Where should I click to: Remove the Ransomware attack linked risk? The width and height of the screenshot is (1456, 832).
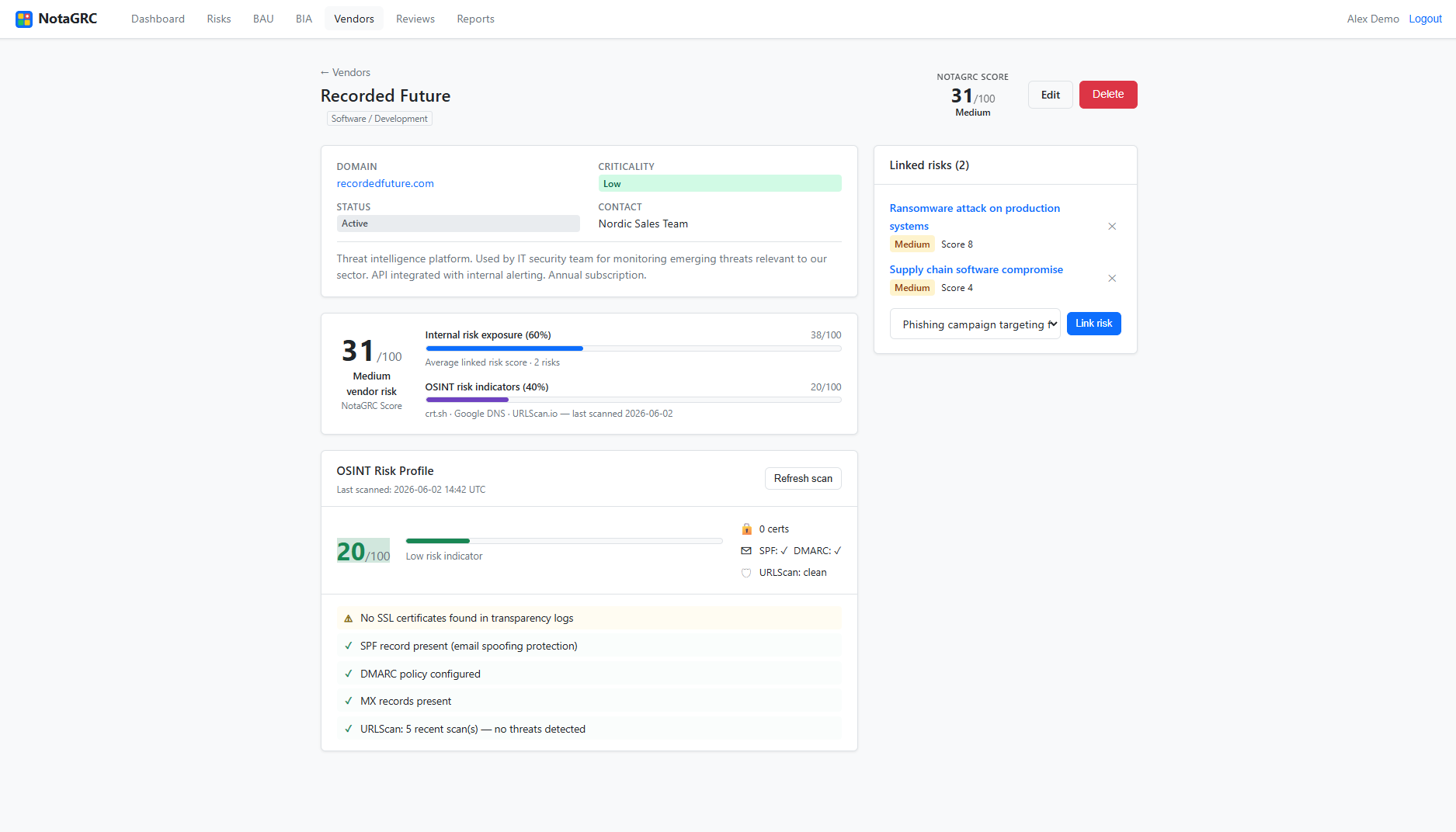point(1112,227)
